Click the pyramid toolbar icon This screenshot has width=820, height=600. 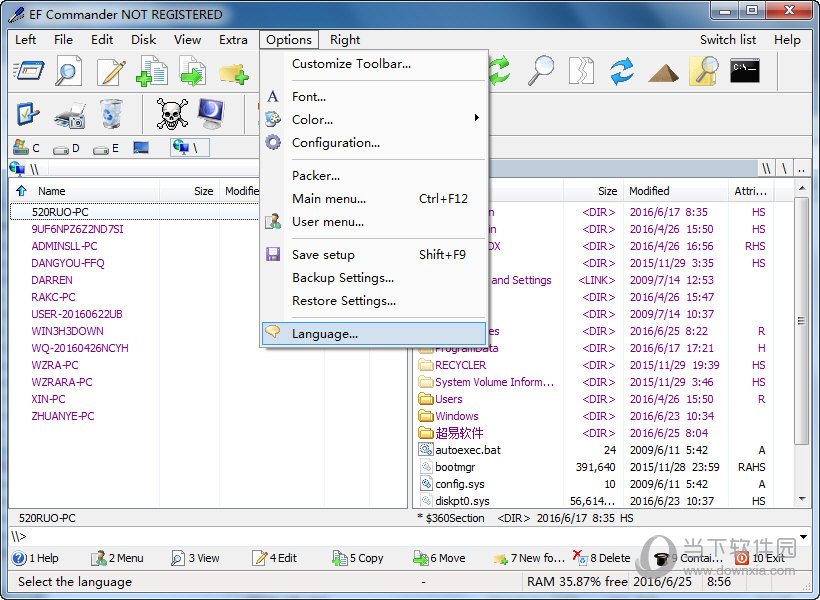663,73
